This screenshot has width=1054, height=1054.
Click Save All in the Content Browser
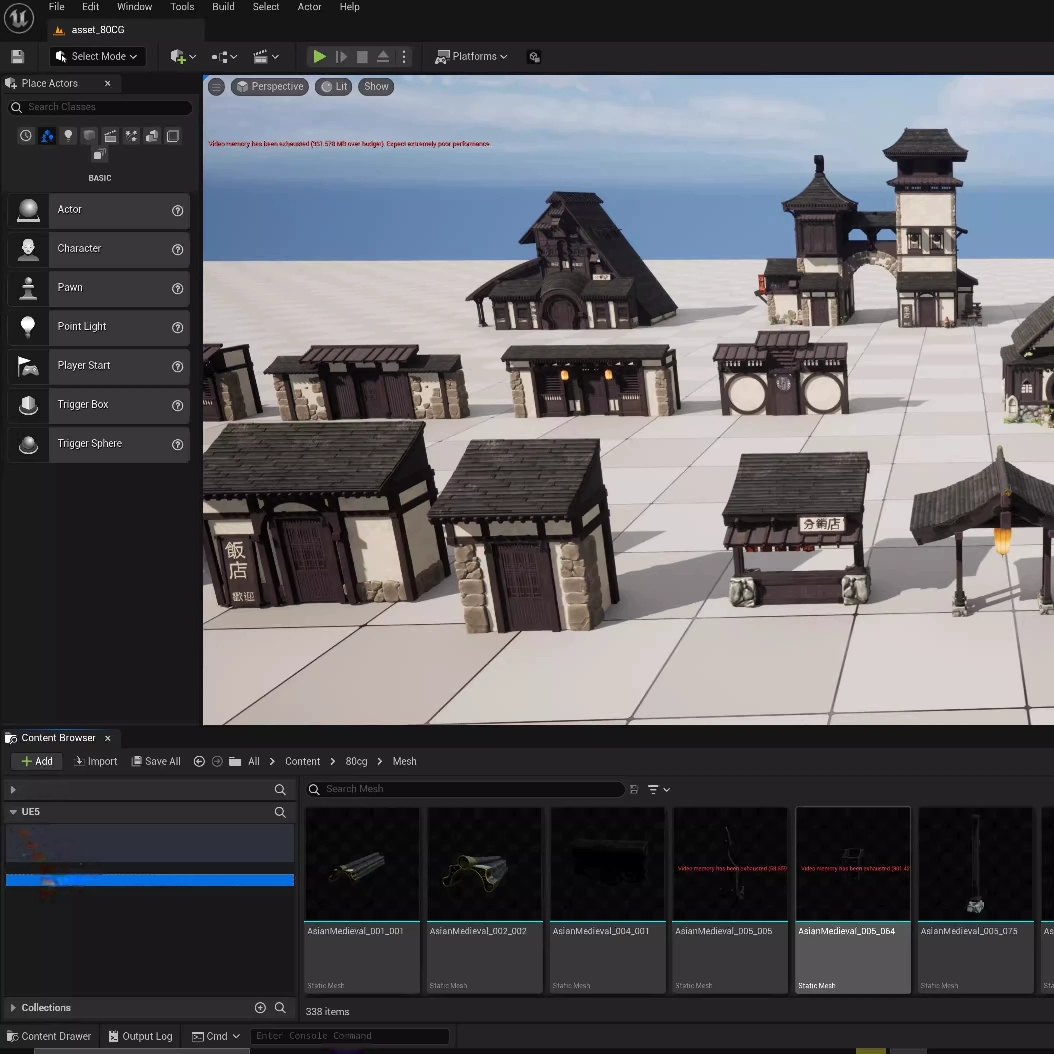tap(156, 761)
